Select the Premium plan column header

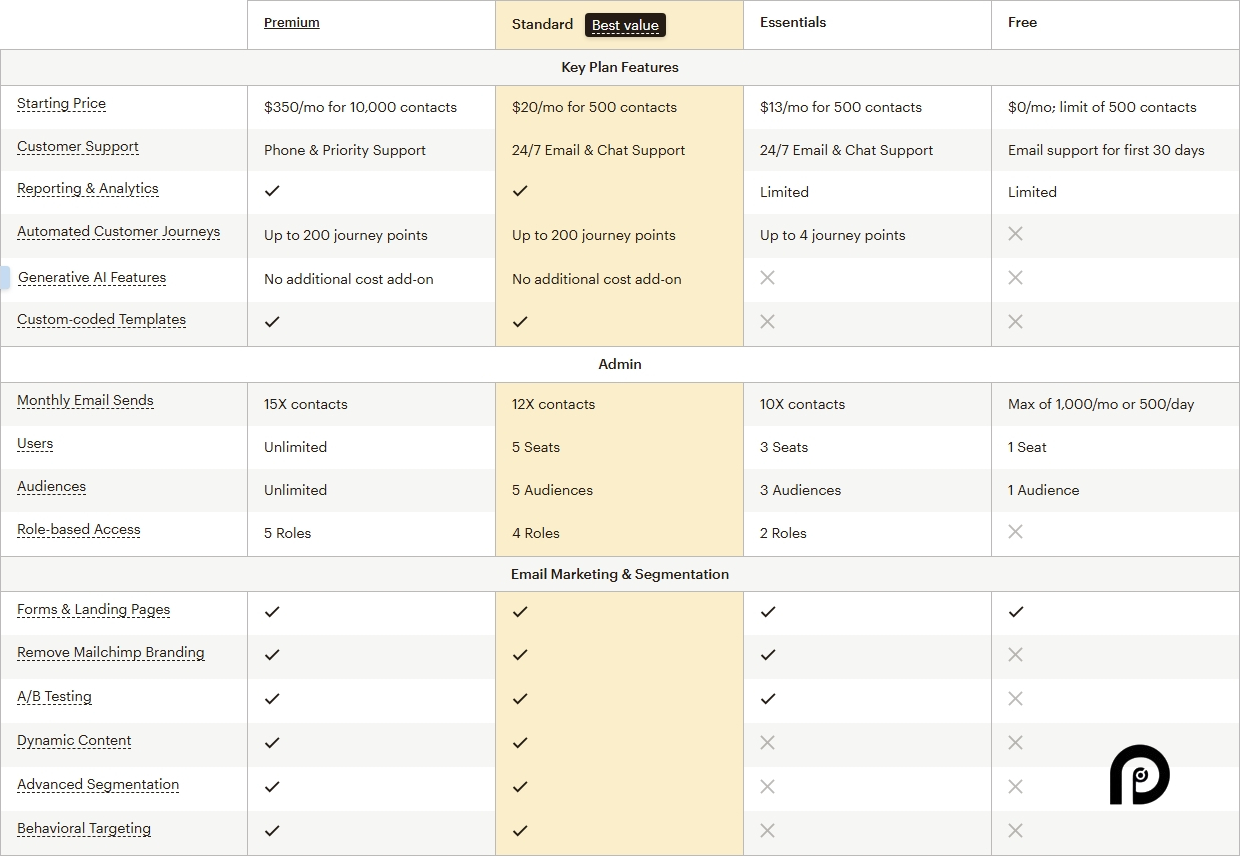(291, 22)
